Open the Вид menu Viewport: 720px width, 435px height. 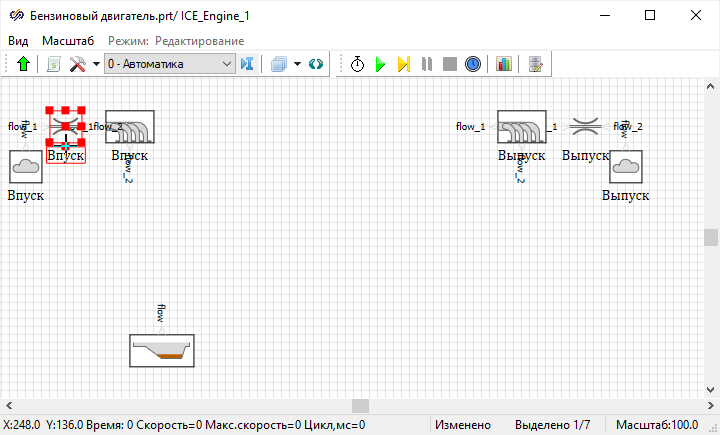pos(18,40)
